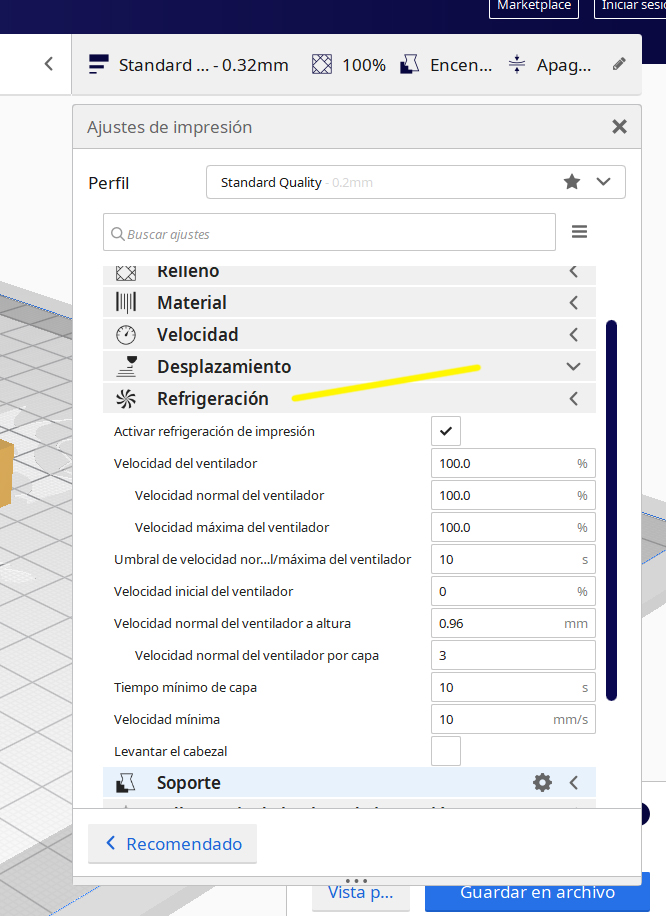Click the Buscar ajustes search field
Image resolution: width=666 pixels, height=916 pixels.
pyautogui.click(x=329, y=233)
